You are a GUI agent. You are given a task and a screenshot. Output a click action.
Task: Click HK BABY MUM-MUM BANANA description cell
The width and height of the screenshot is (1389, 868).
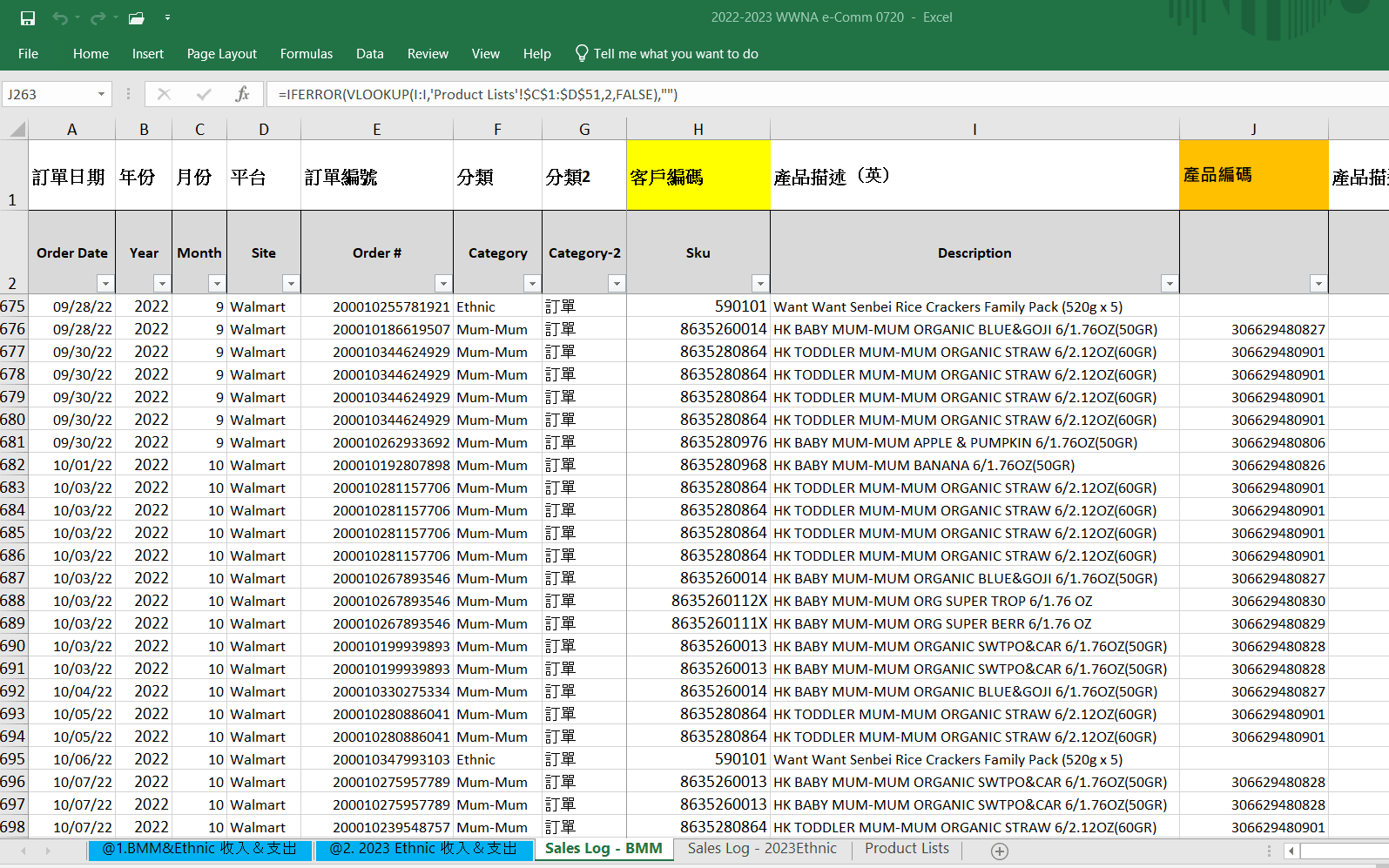(x=974, y=465)
